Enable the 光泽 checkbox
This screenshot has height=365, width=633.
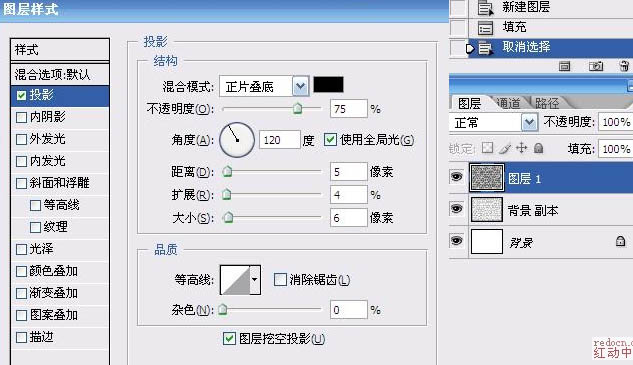tap(21, 249)
